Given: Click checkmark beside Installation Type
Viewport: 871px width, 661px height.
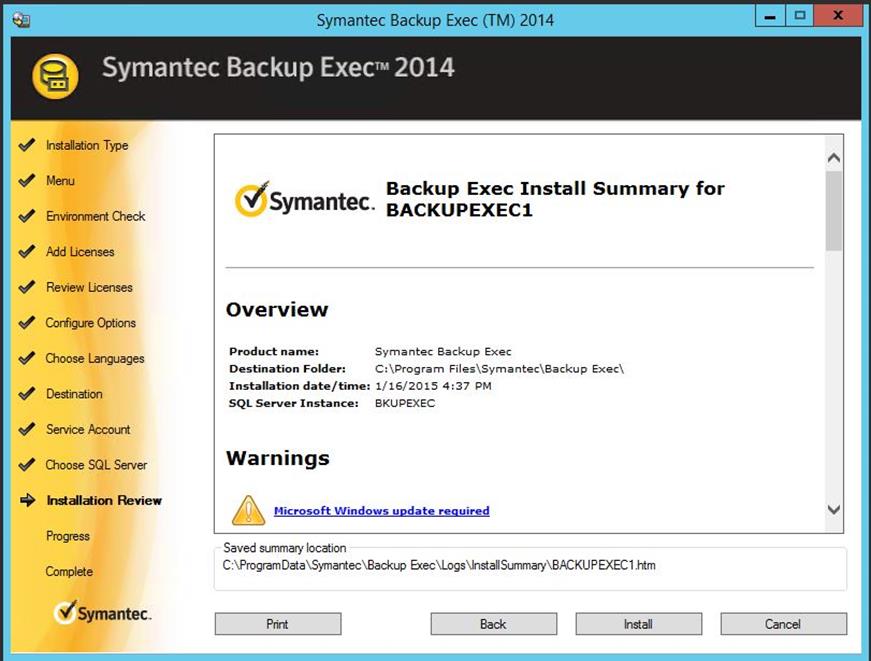Looking at the screenshot, I should pos(27,145).
